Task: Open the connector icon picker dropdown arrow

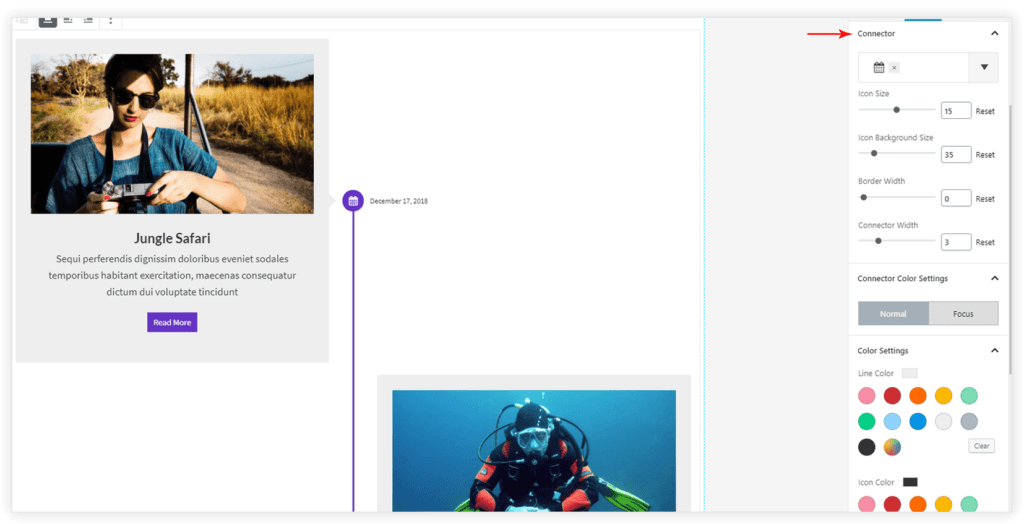Action: [x=984, y=67]
